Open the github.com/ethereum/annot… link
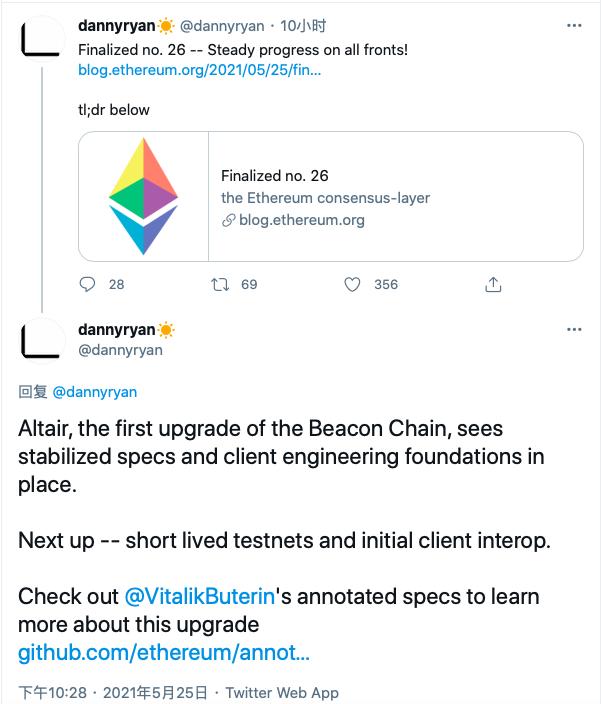Screen dimensions: 601x704 [164, 653]
